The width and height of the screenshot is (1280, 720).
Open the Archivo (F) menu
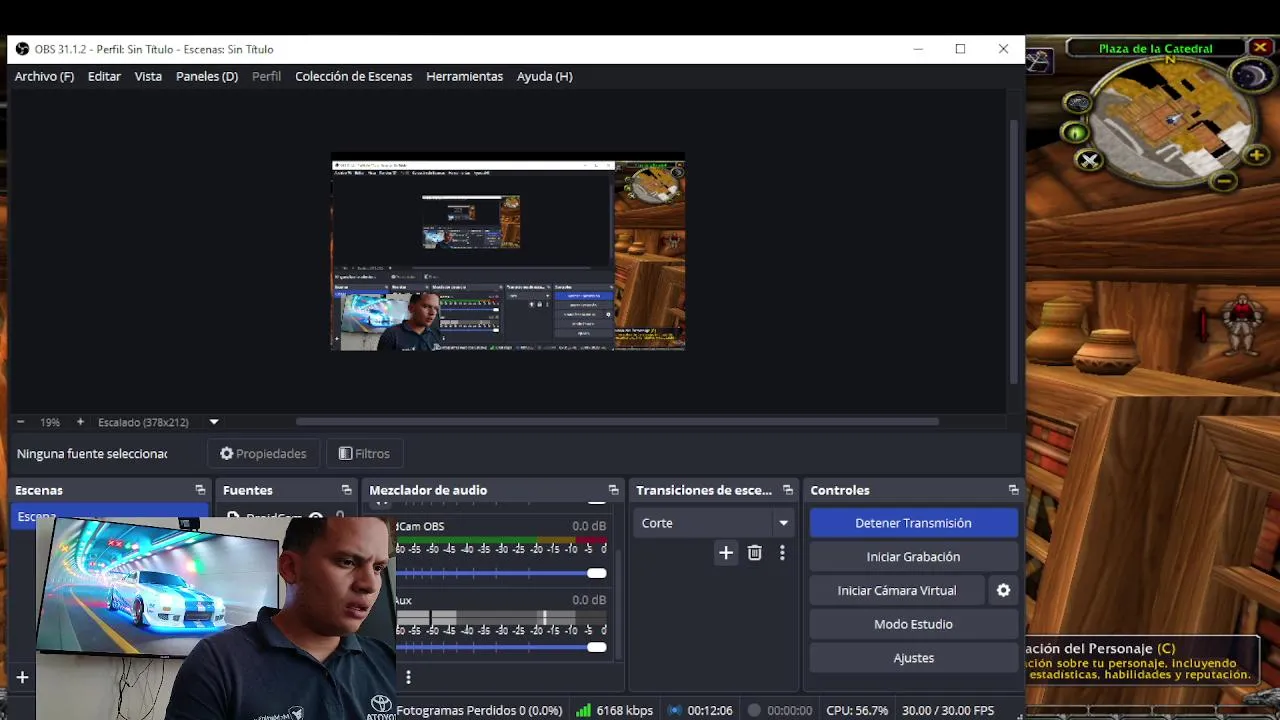pos(44,76)
